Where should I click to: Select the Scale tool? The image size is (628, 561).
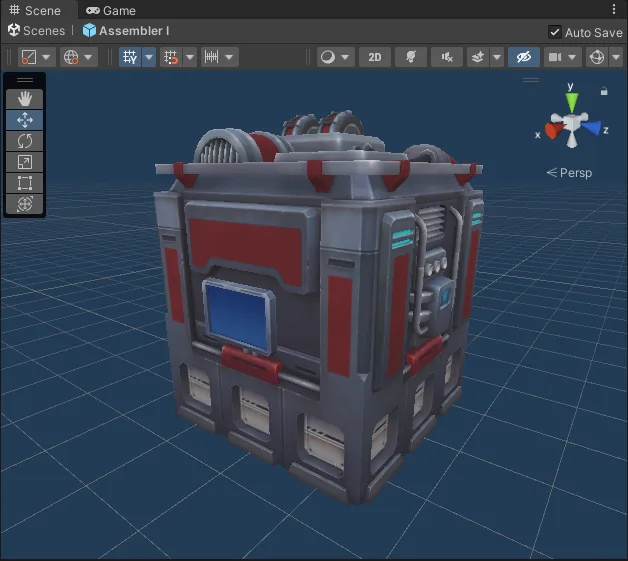(x=24, y=162)
